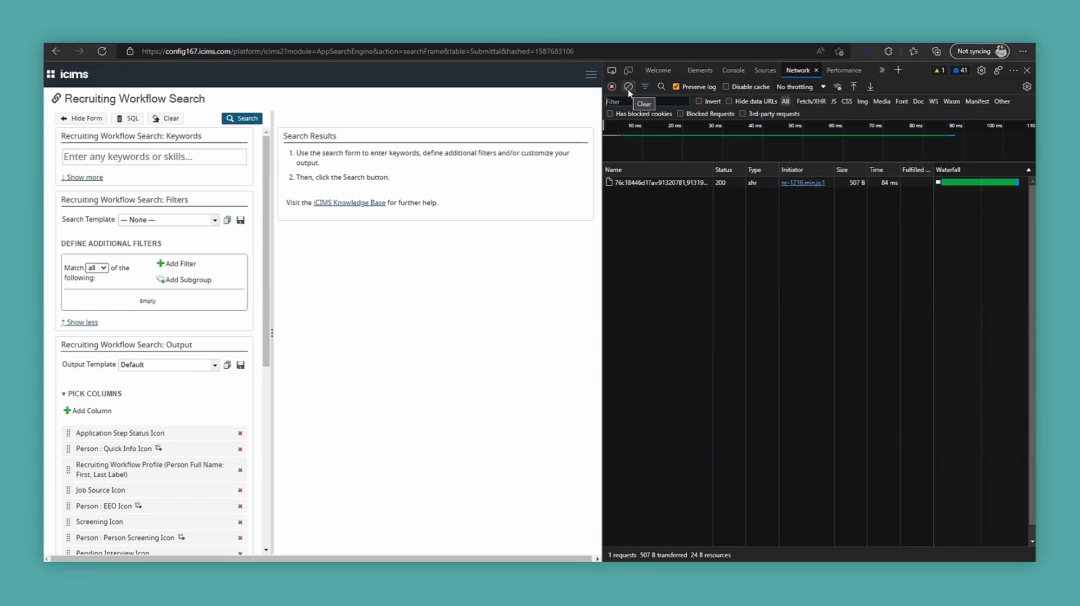Open iCIMS Knowledge Base link
The width and height of the screenshot is (1080, 606).
coord(349,202)
